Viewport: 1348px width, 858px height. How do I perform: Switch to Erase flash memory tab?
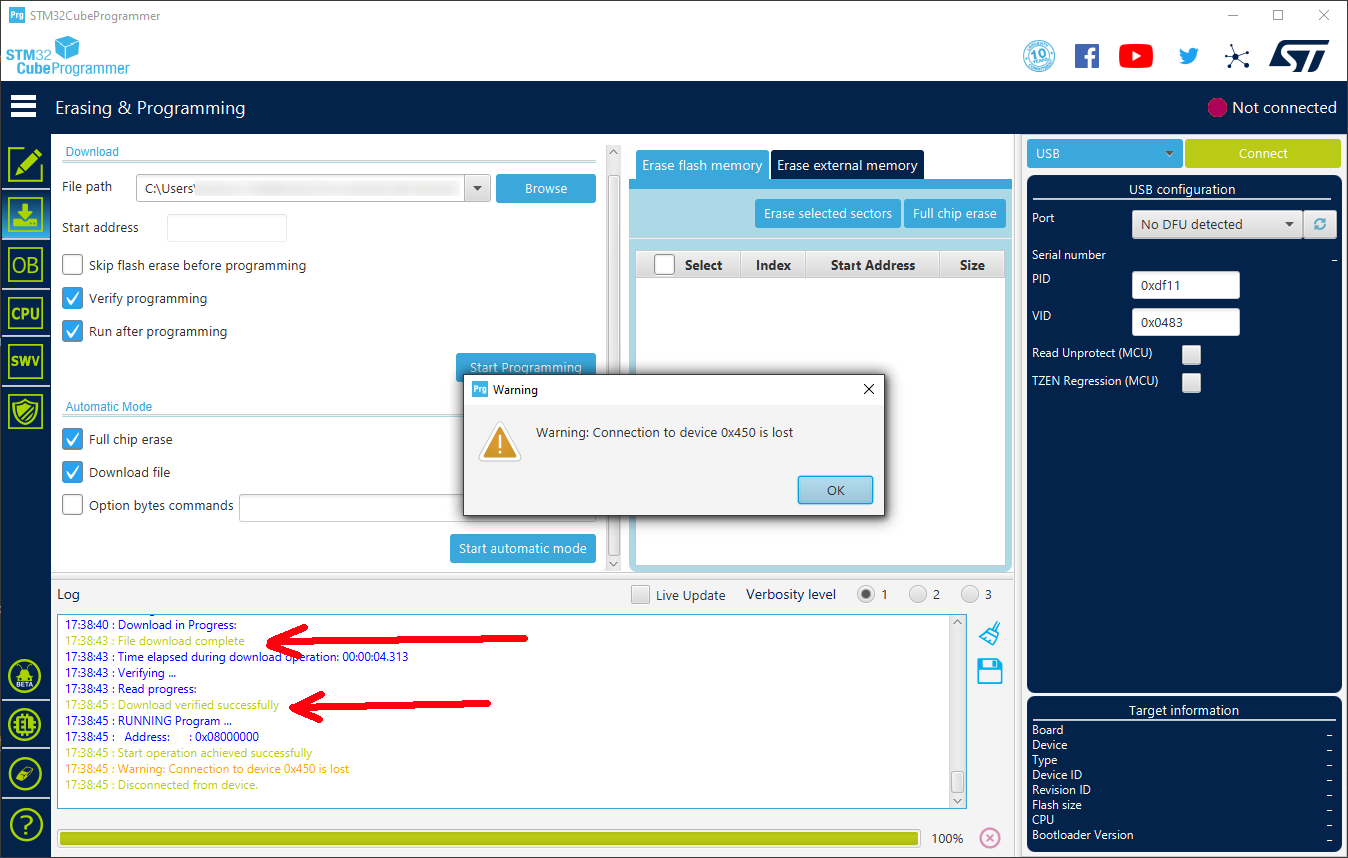pos(702,165)
